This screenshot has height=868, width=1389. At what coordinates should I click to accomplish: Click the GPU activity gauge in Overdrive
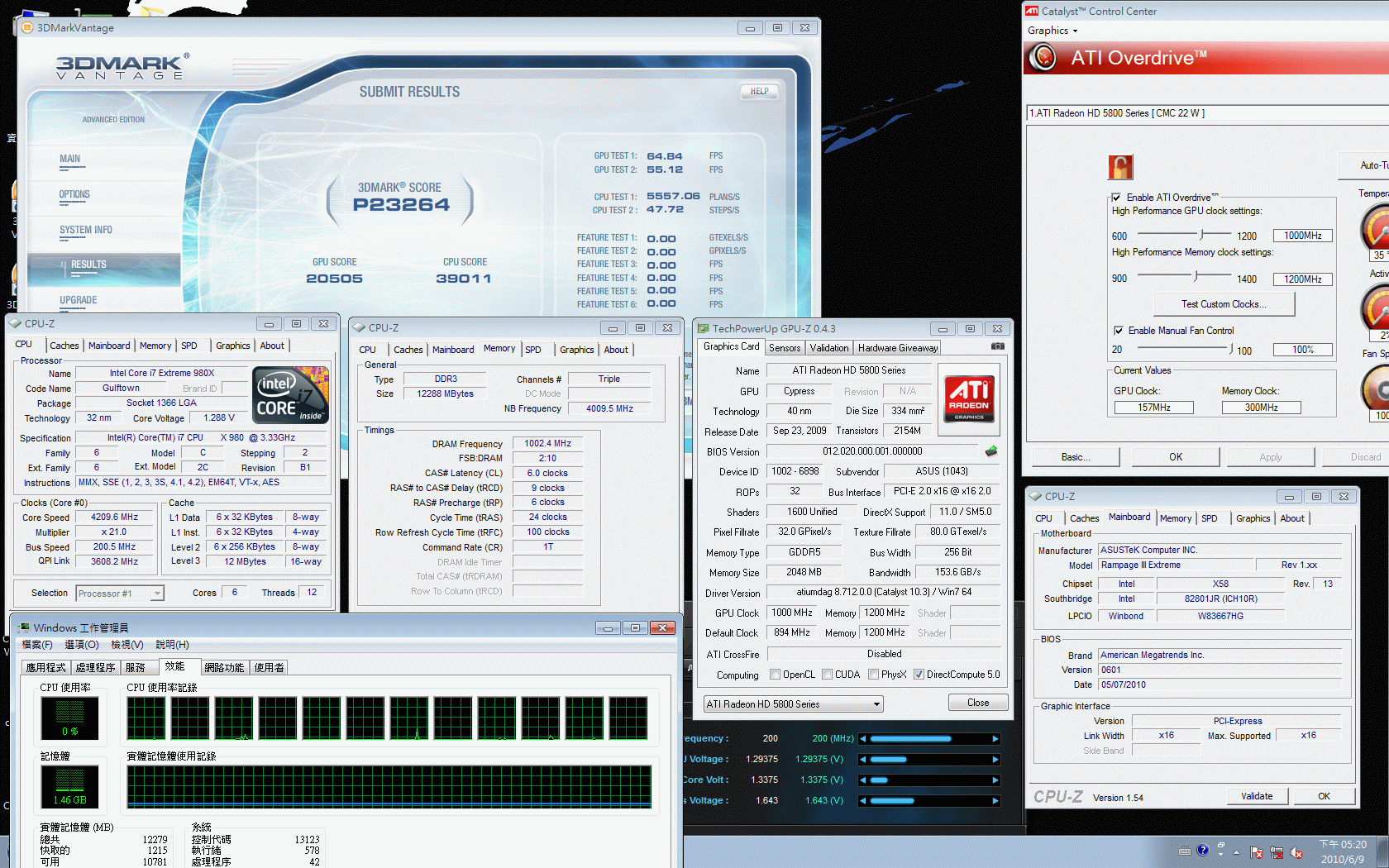click(x=1376, y=306)
